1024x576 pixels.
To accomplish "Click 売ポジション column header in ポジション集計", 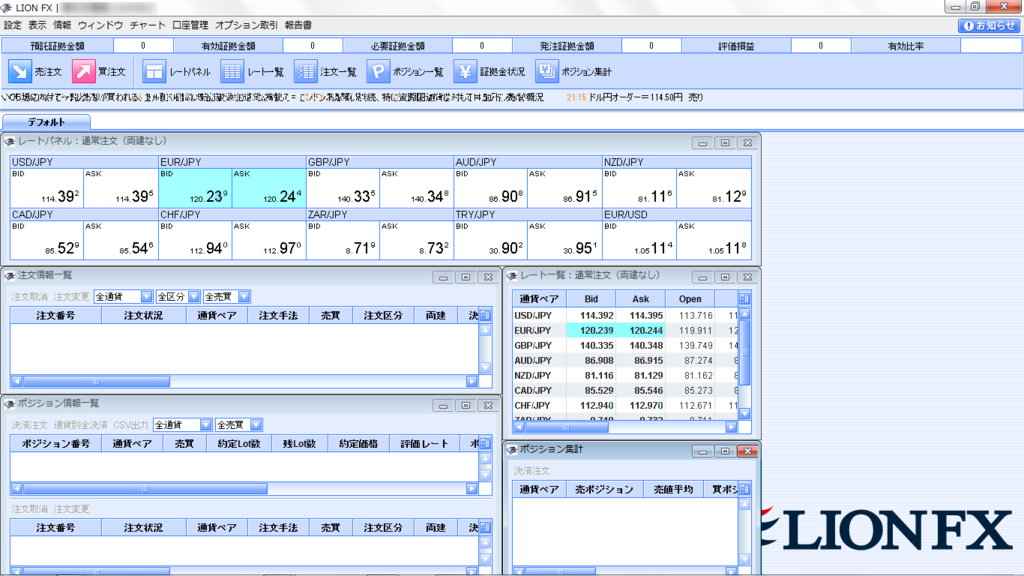I will click(604, 489).
